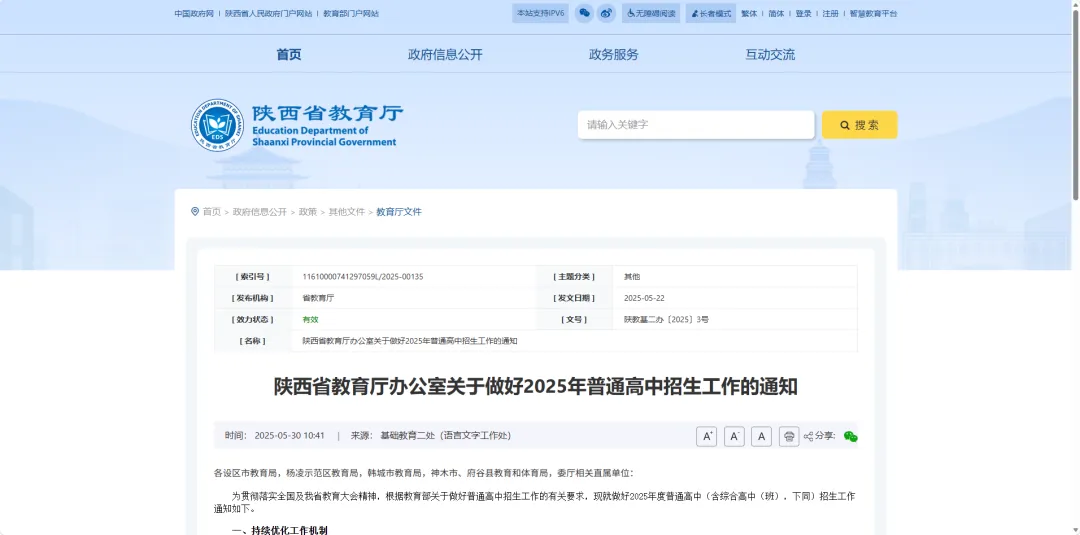Viewport: 1080px width, 535px height.
Task: Click document number 陕教基二办〔2025〕3号
Action: click(x=666, y=319)
